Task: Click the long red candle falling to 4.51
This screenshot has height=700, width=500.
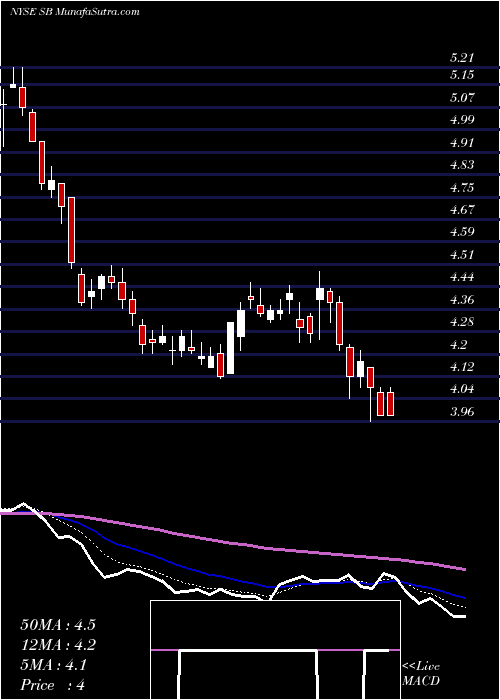Action: [x=71, y=230]
